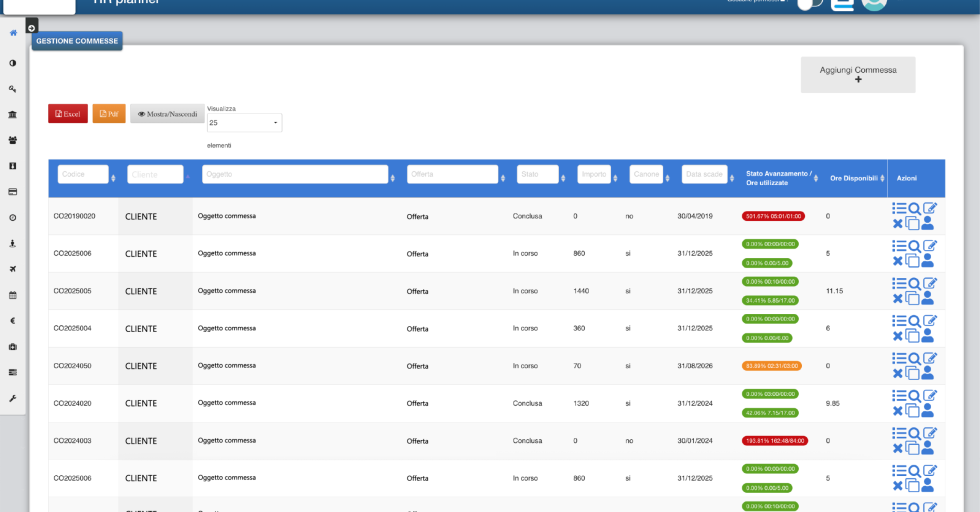Open the key icon in the sidebar
Image resolution: width=980 pixels, height=512 pixels.
(12, 89)
